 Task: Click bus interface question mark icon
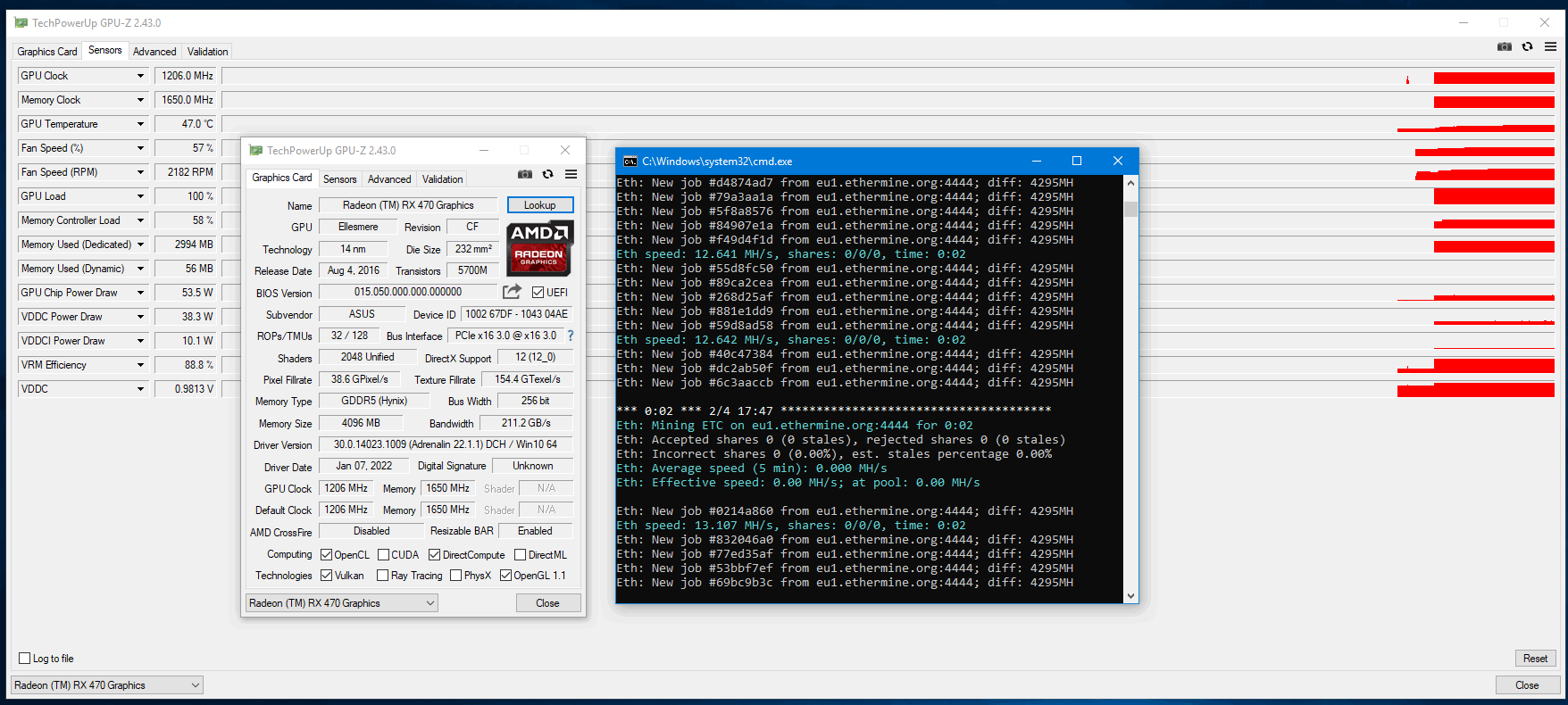pos(571,336)
